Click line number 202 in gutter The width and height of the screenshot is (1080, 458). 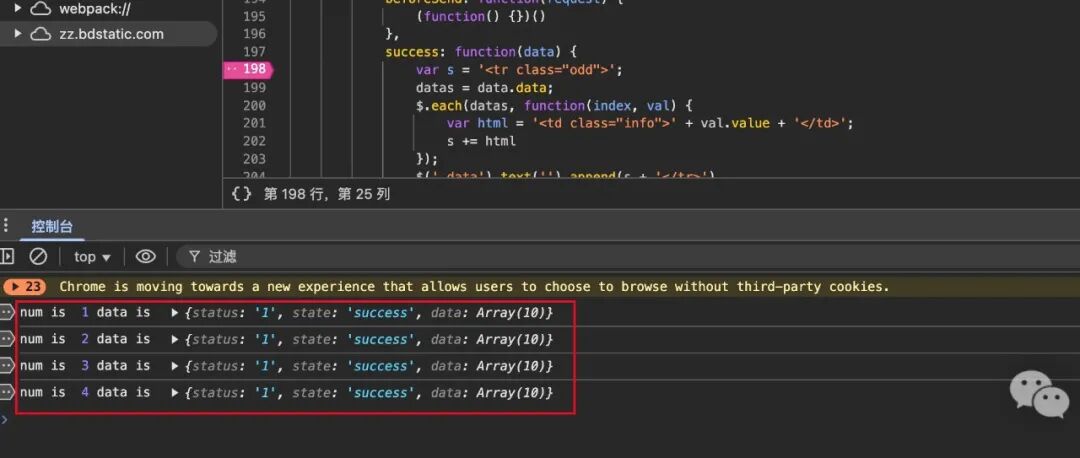[254, 141]
